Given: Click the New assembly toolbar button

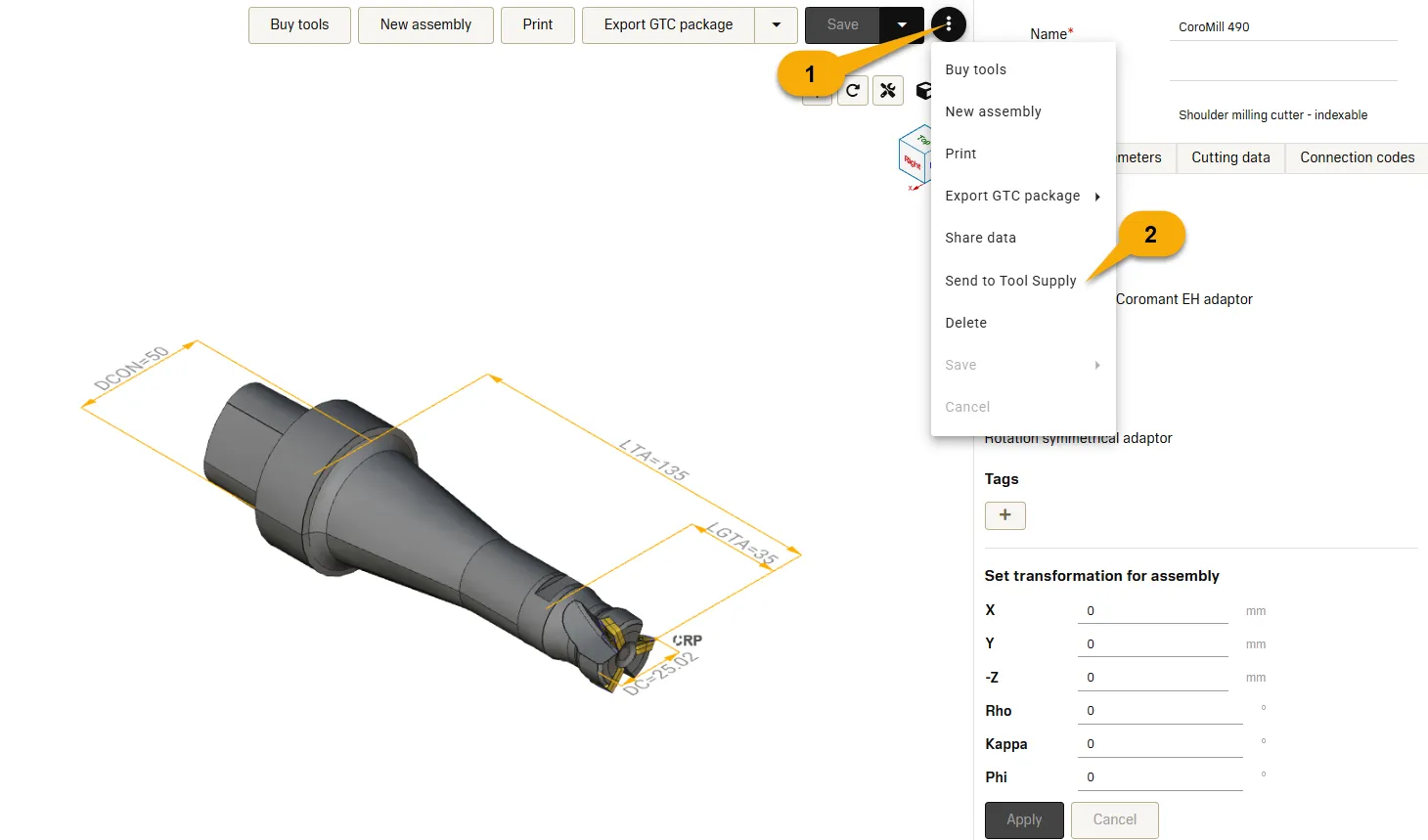Looking at the screenshot, I should pos(425,25).
